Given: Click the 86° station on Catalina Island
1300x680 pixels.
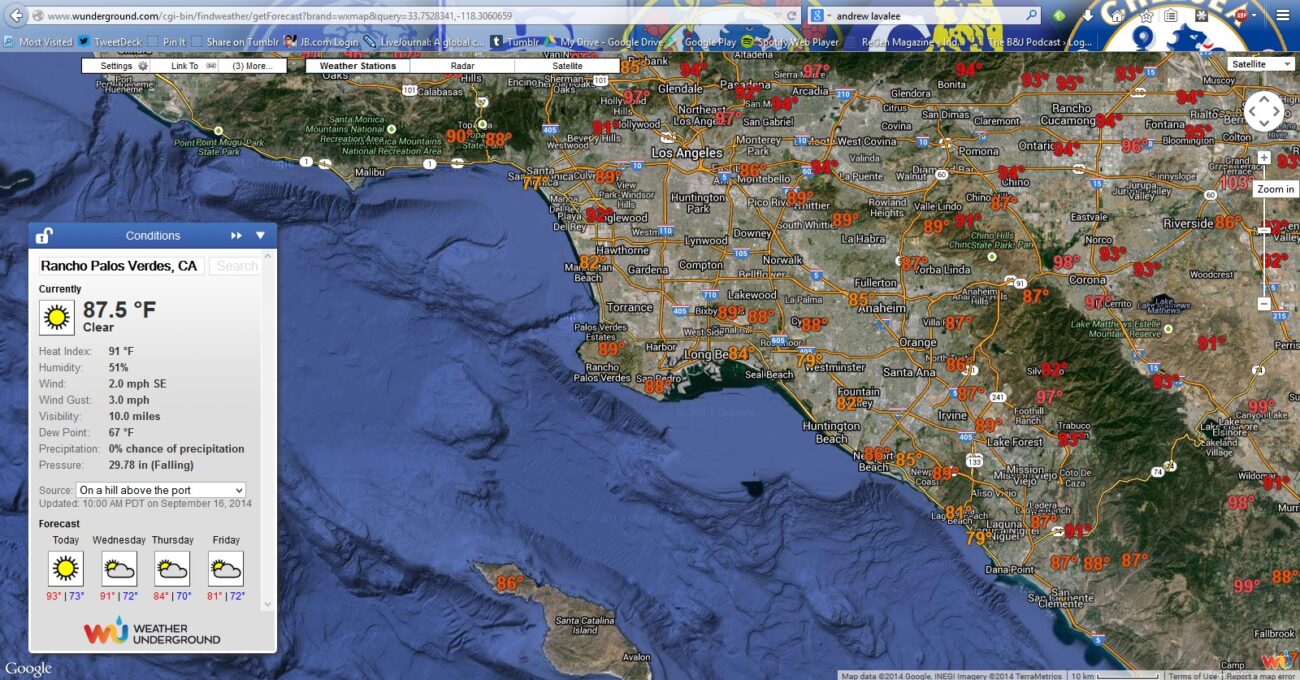Looking at the screenshot, I should tap(510, 583).
